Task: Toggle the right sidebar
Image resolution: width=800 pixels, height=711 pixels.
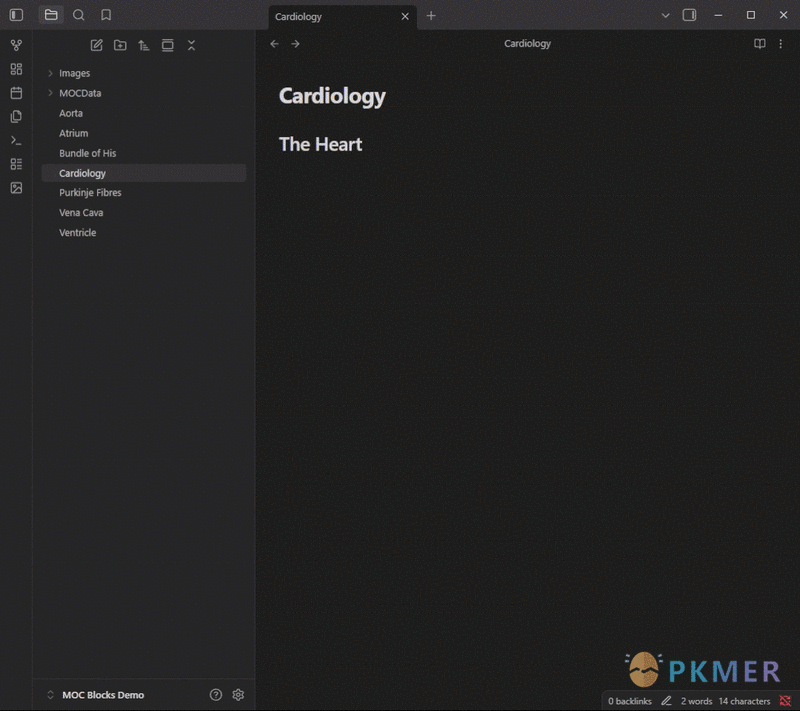Action: pyautogui.click(x=689, y=15)
